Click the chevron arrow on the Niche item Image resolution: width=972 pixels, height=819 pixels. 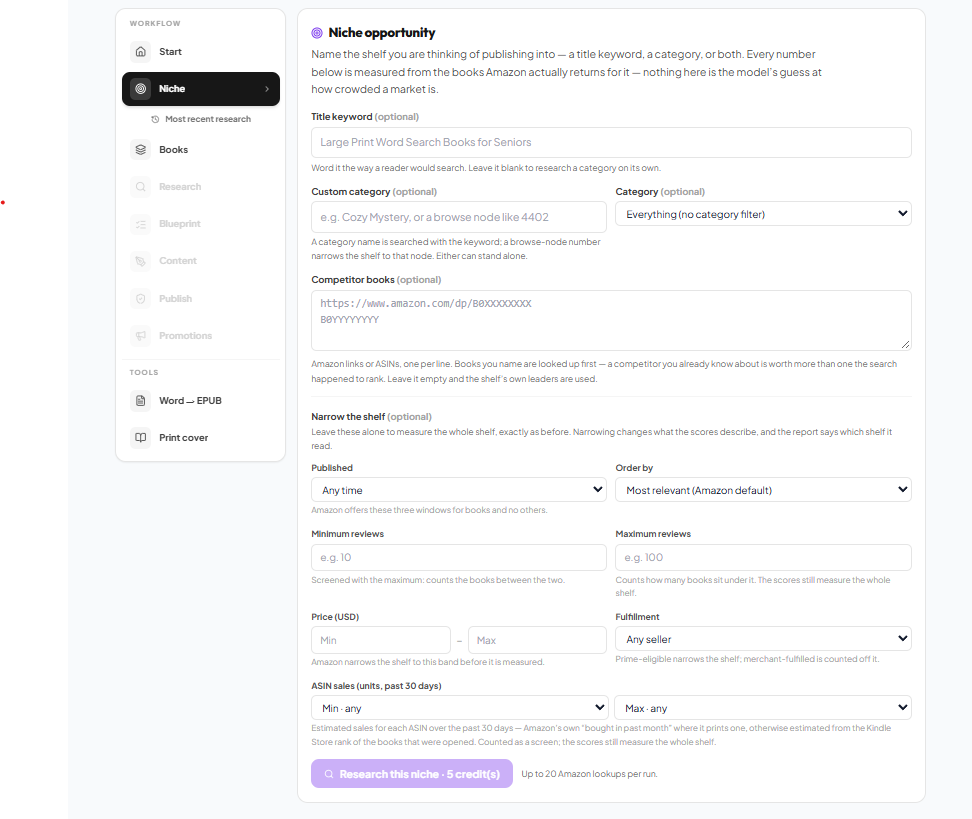[267, 89]
